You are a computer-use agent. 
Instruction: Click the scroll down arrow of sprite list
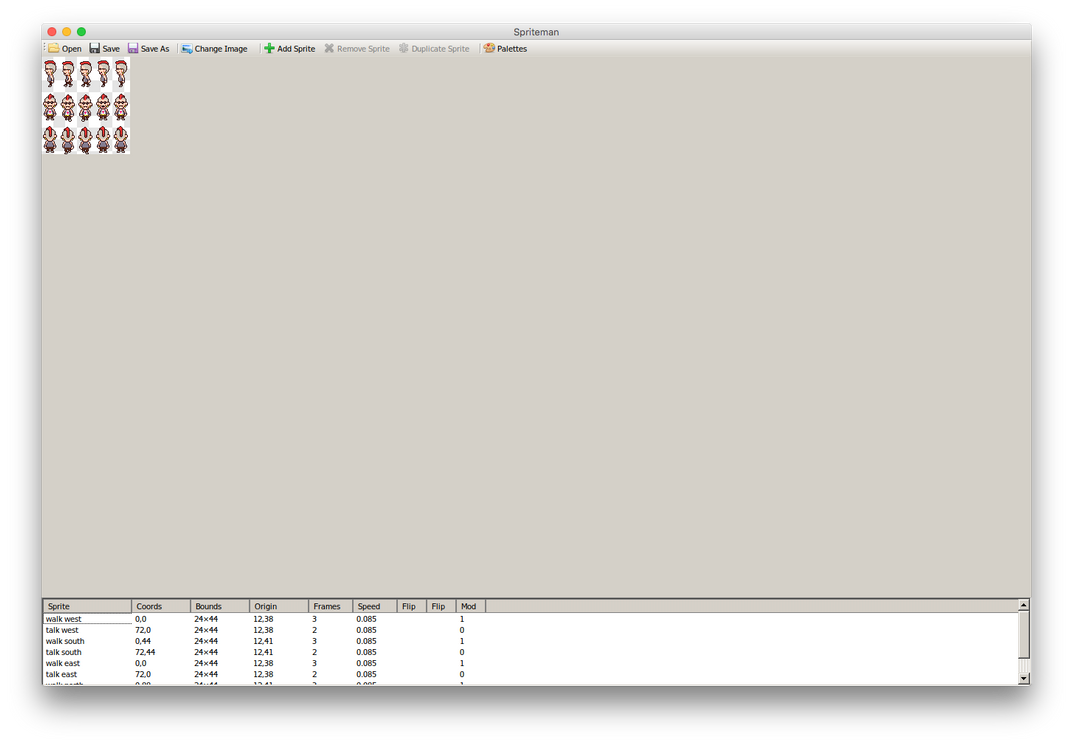pos(1023,679)
